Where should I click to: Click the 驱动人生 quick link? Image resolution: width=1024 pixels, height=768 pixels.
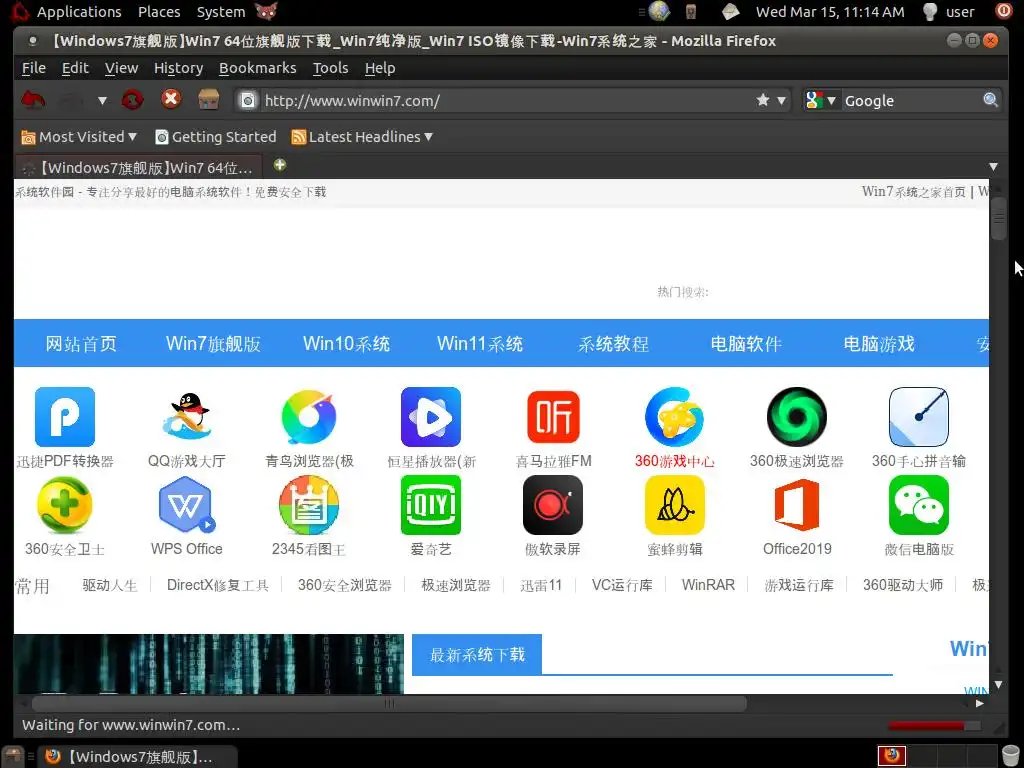110,585
